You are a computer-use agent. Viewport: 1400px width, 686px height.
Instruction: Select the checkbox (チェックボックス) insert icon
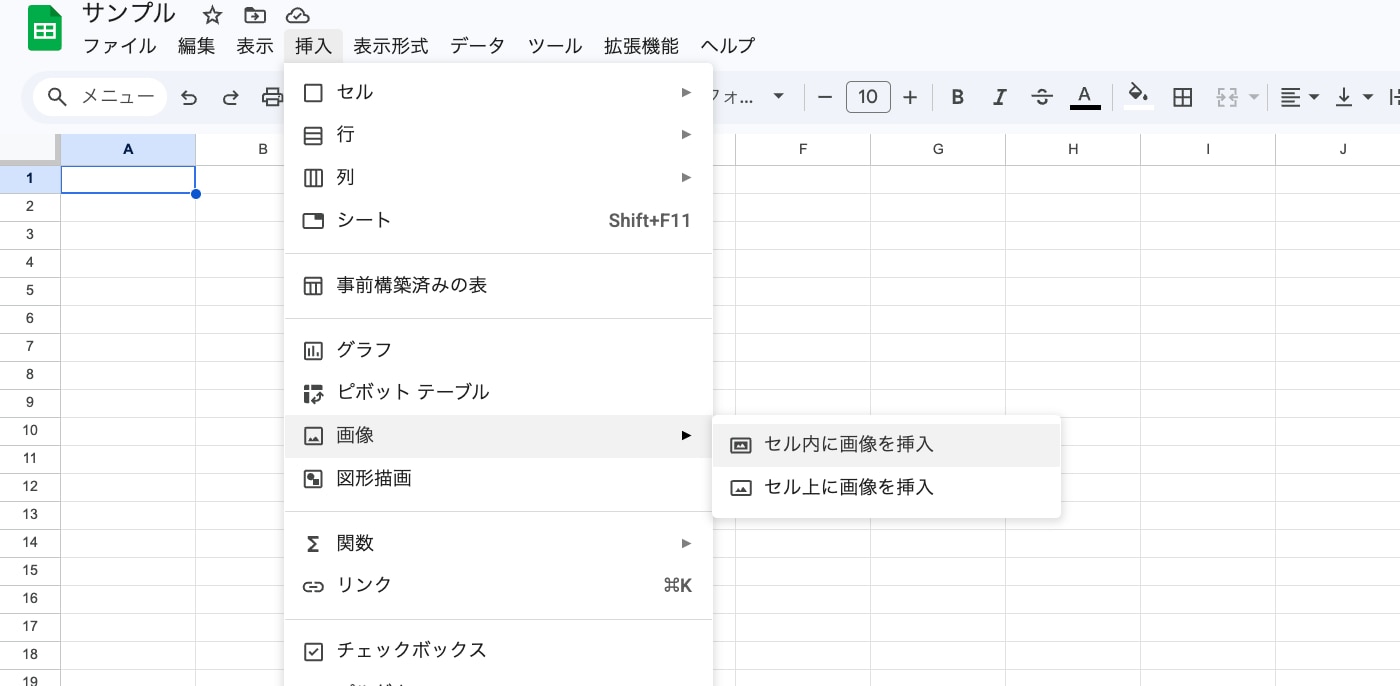(313, 650)
